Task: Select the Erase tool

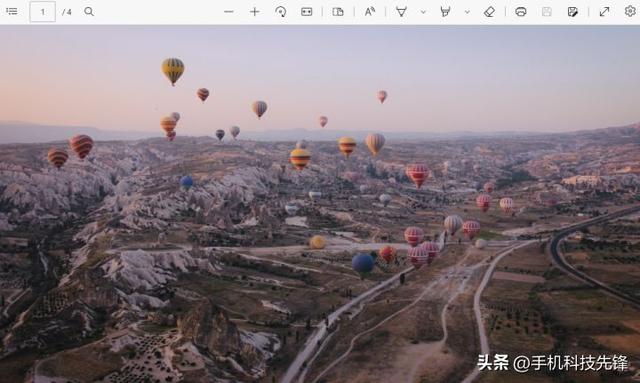Action: [489, 11]
